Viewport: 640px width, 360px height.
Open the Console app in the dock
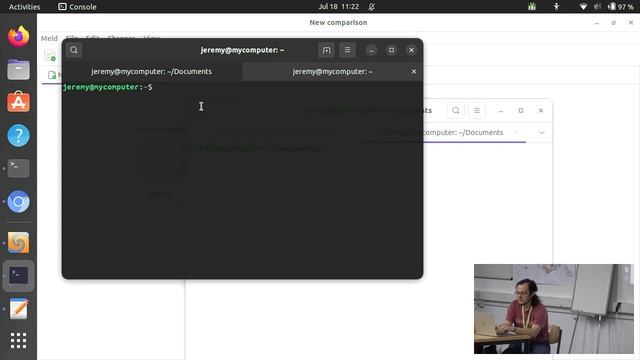(x=18, y=276)
